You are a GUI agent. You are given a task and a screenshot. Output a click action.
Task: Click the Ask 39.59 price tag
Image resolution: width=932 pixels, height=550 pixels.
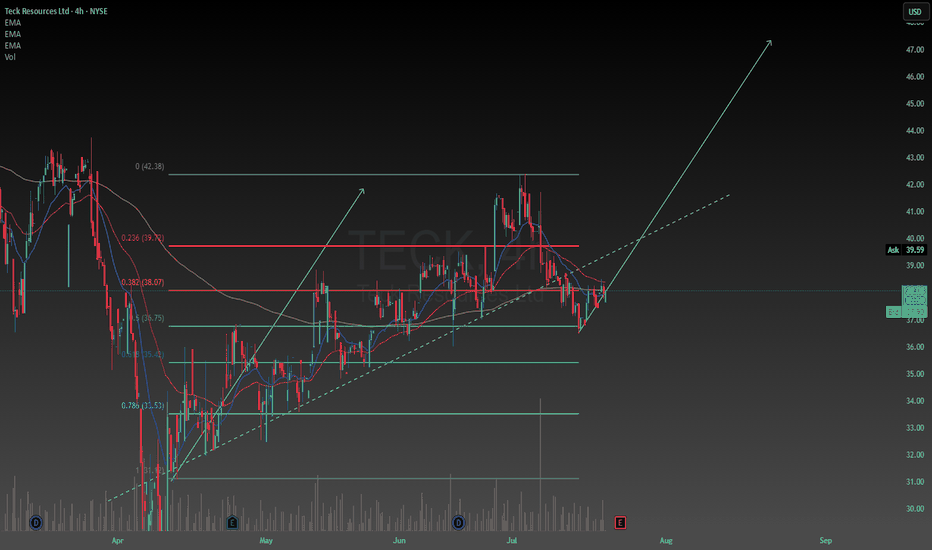click(x=906, y=250)
